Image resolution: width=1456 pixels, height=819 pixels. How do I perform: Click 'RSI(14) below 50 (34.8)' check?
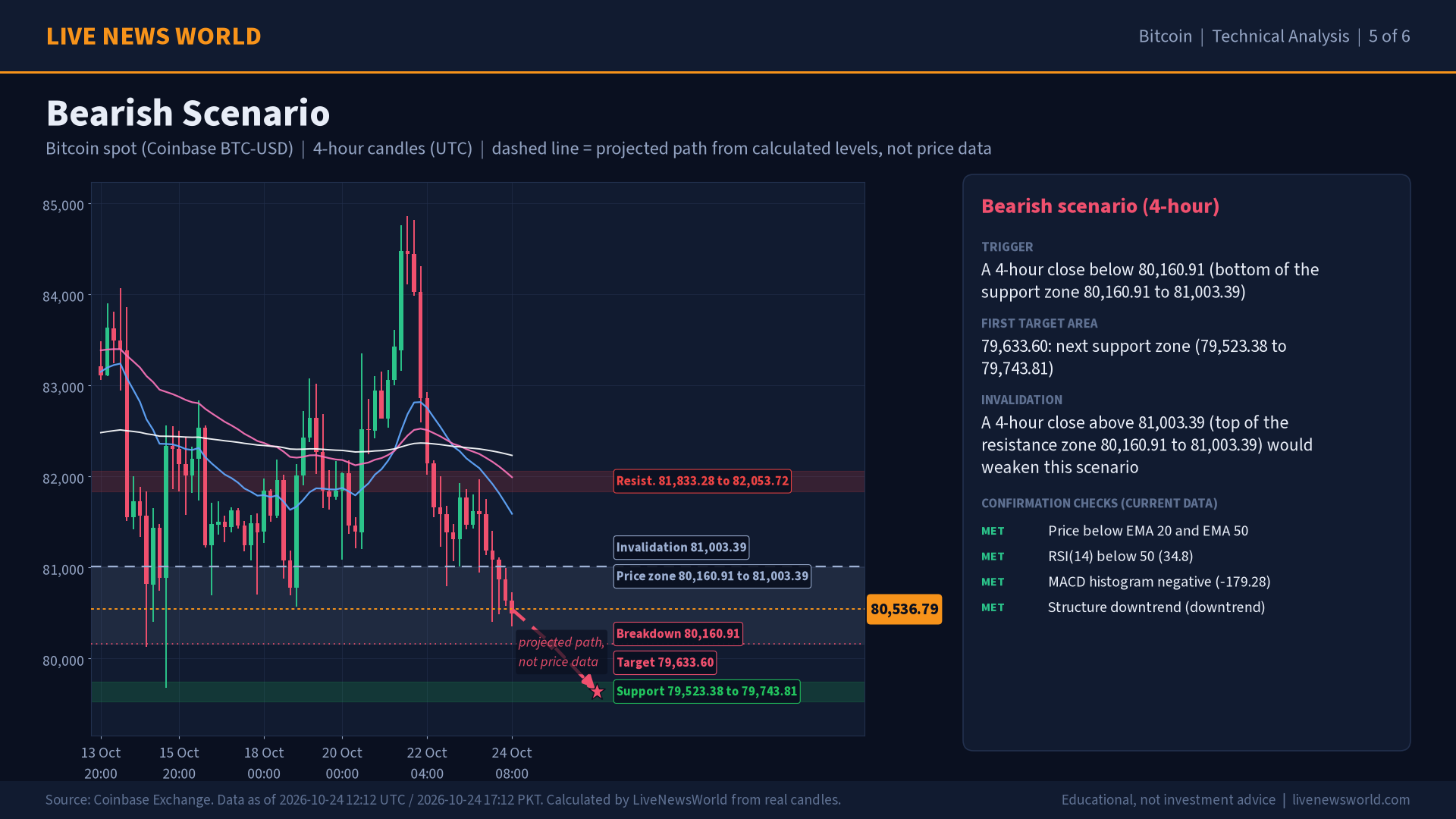[1120, 557]
